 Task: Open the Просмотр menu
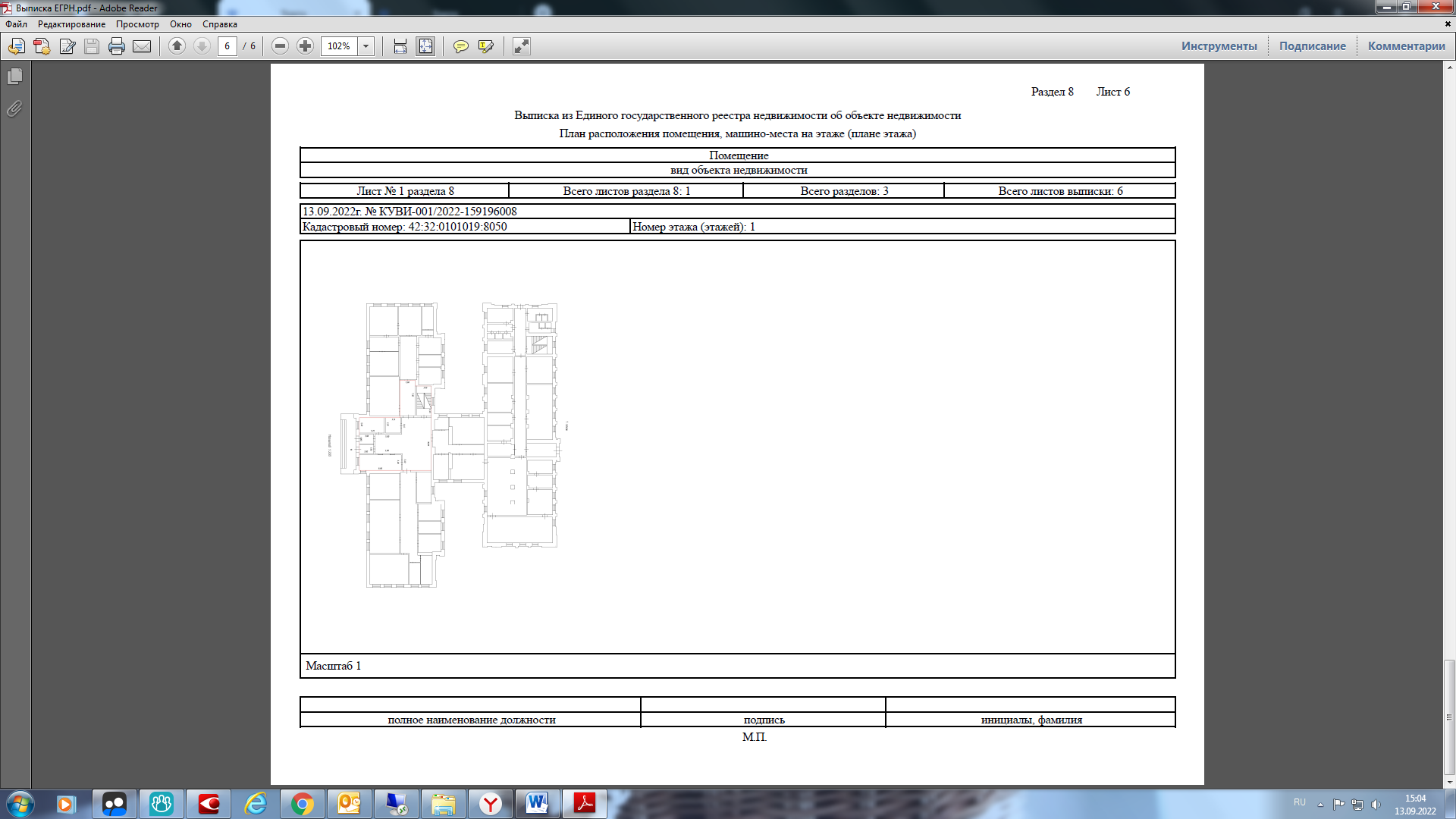(x=137, y=24)
